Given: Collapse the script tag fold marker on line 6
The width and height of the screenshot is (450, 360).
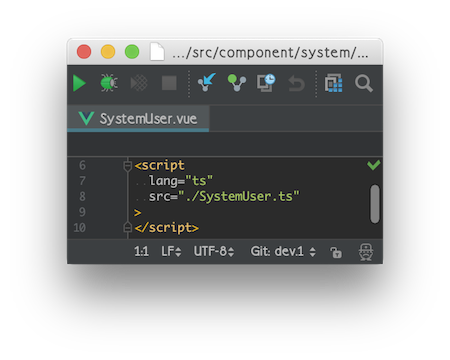Looking at the screenshot, I should [x=127, y=165].
